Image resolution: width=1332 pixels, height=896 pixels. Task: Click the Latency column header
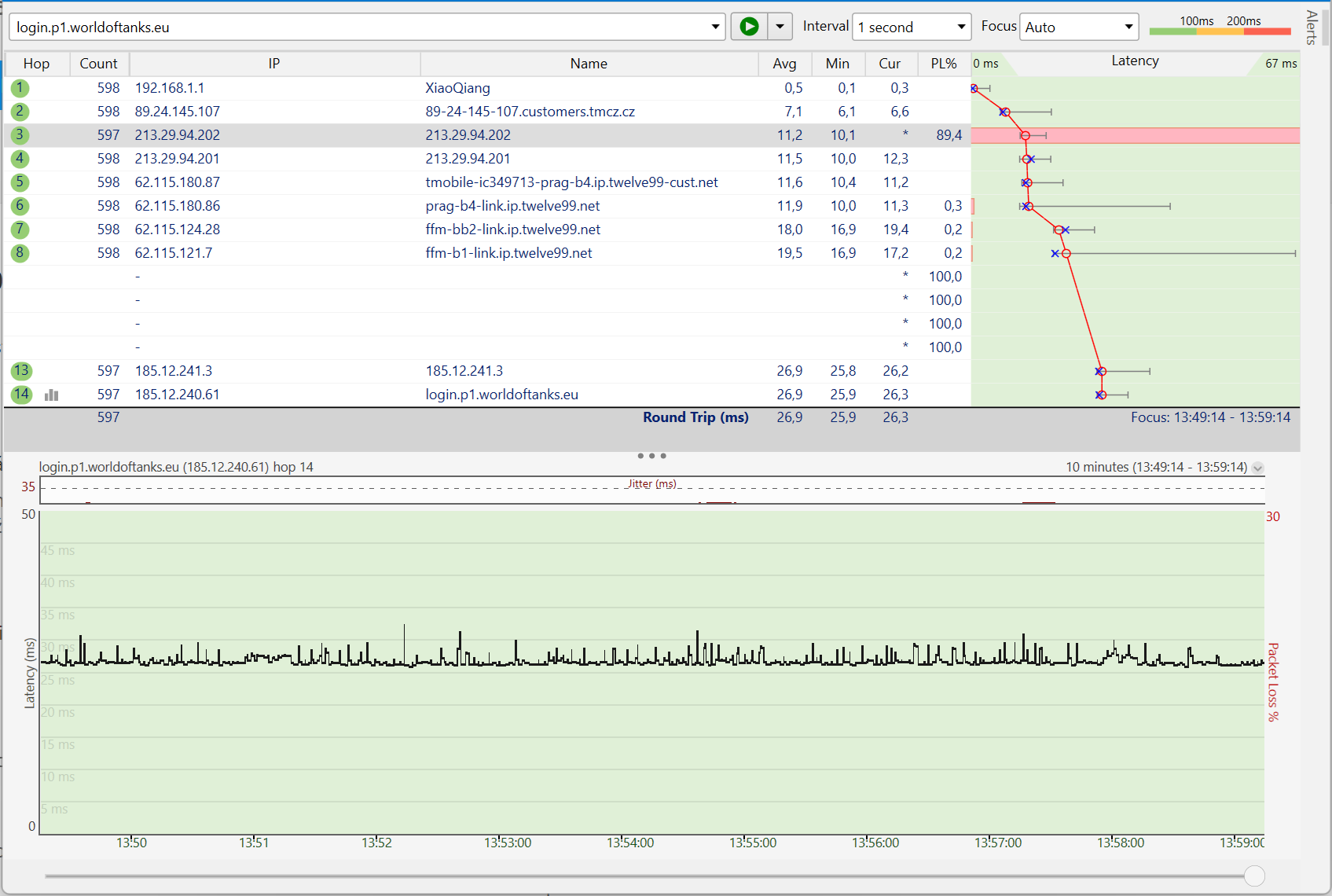coord(1134,61)
